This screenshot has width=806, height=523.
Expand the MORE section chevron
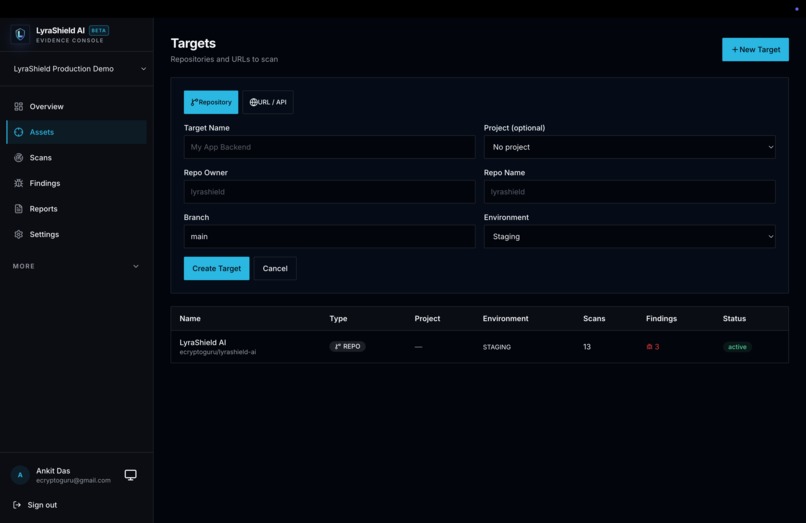coord(136,266)
